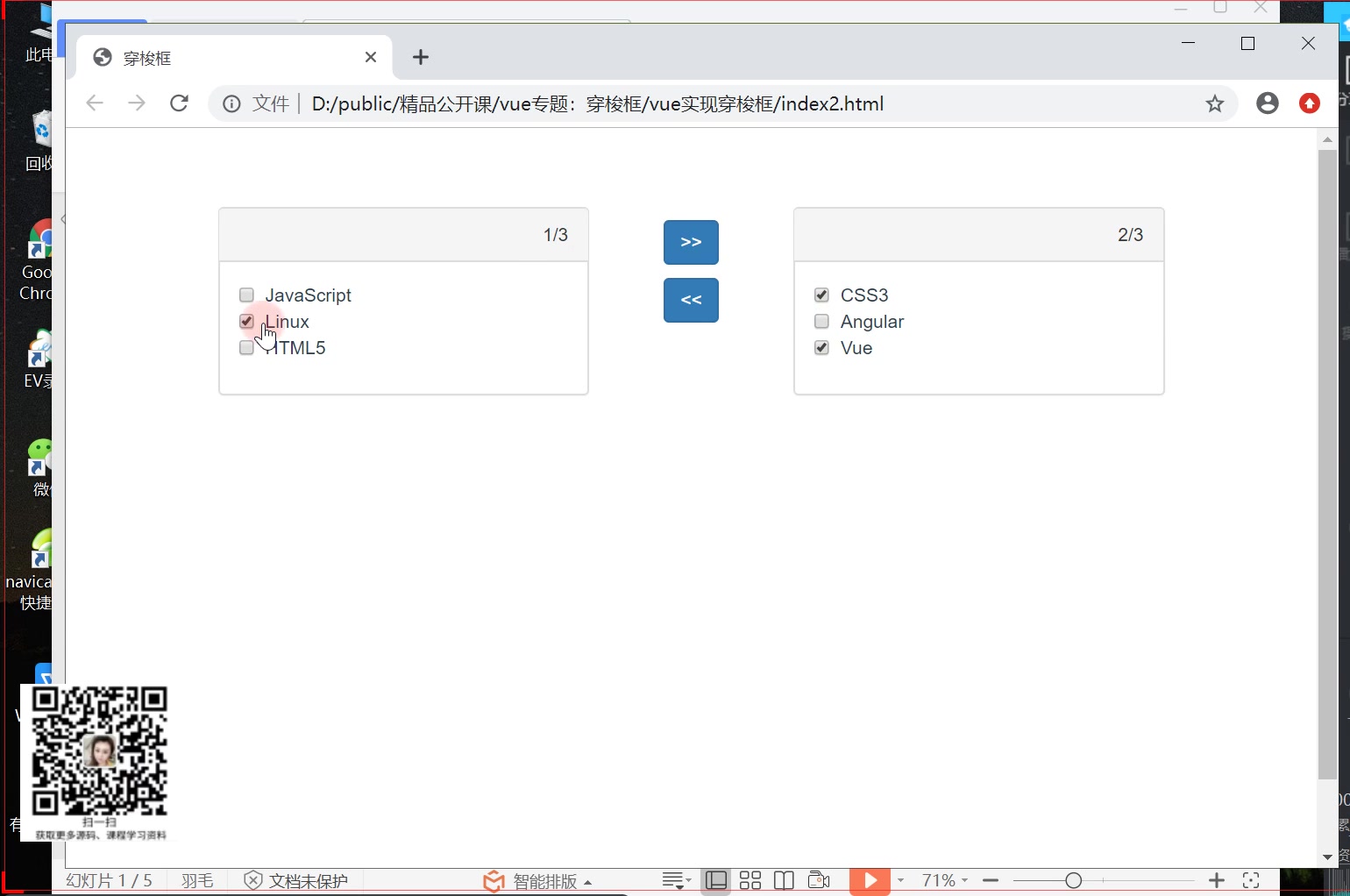The width and height of the screenshot is (1350, 896).
Task: Switch to slide sorter grid view
Action: tap(750, 880)
